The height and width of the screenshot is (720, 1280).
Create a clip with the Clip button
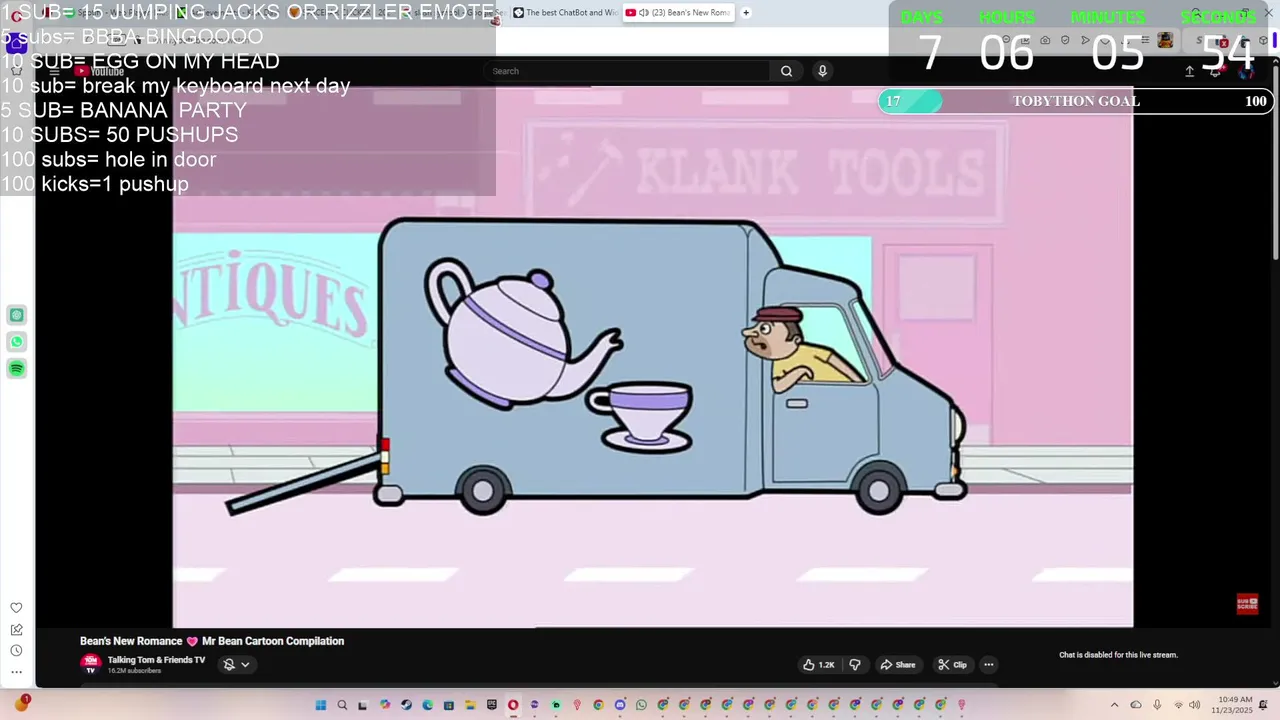point(952,665)
